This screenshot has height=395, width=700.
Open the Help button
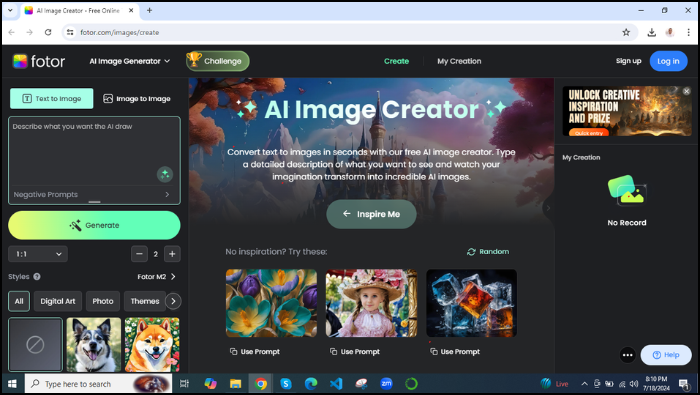[666, 355]
